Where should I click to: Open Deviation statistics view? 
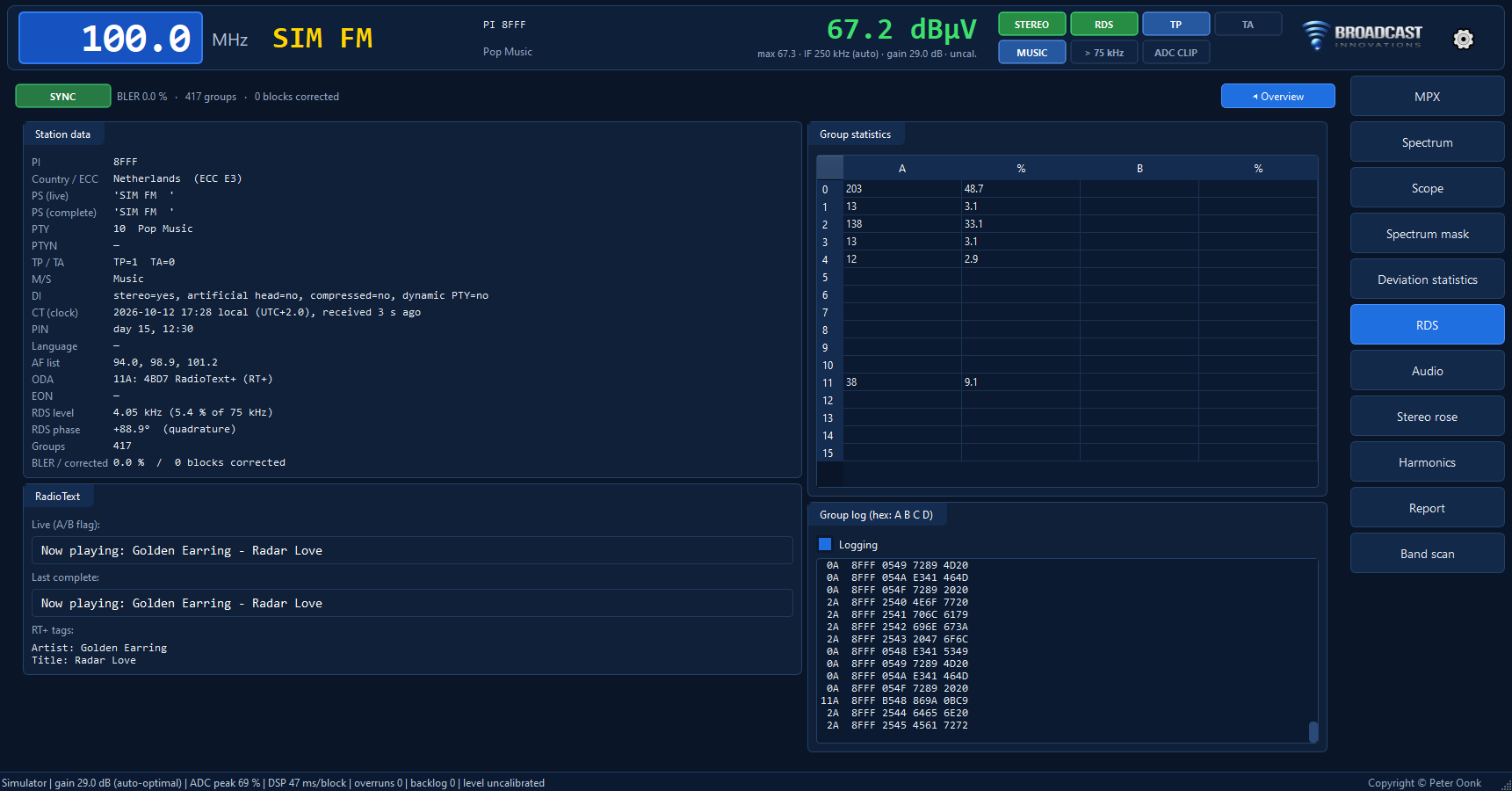coord(1427,279)
